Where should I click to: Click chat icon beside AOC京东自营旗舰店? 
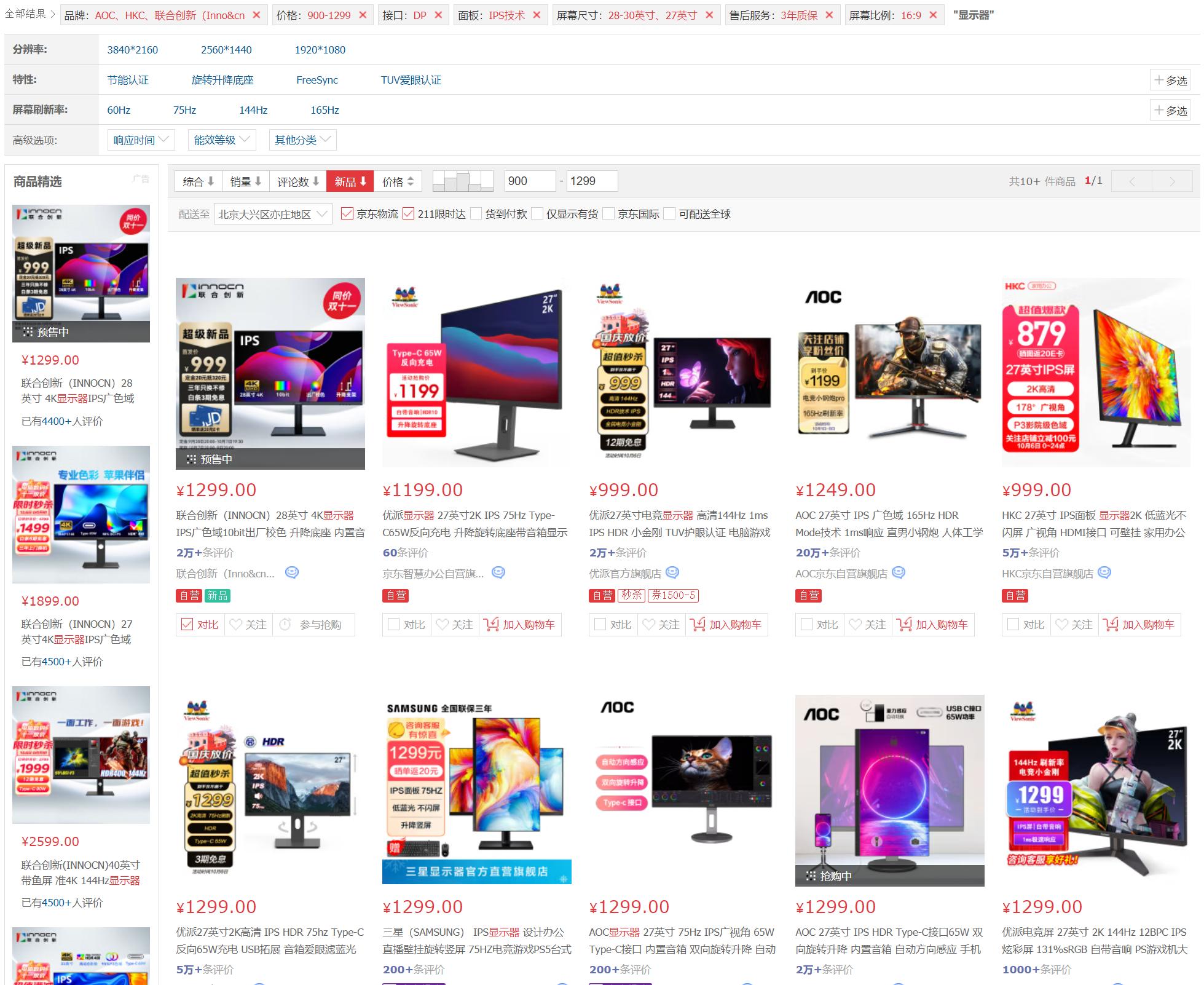[898, 573]
